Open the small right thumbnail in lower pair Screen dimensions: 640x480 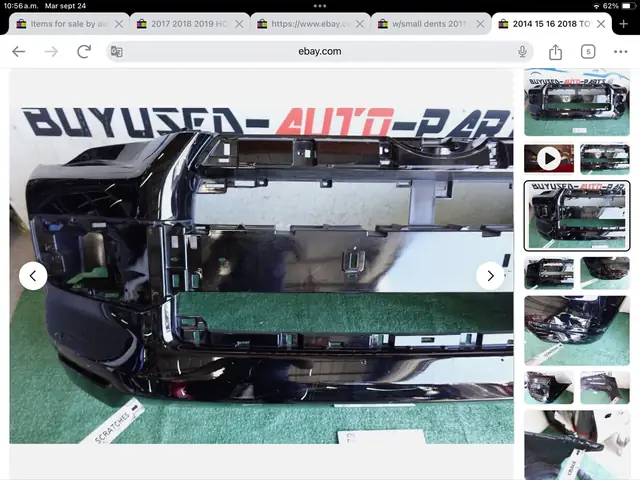(605, 387)
